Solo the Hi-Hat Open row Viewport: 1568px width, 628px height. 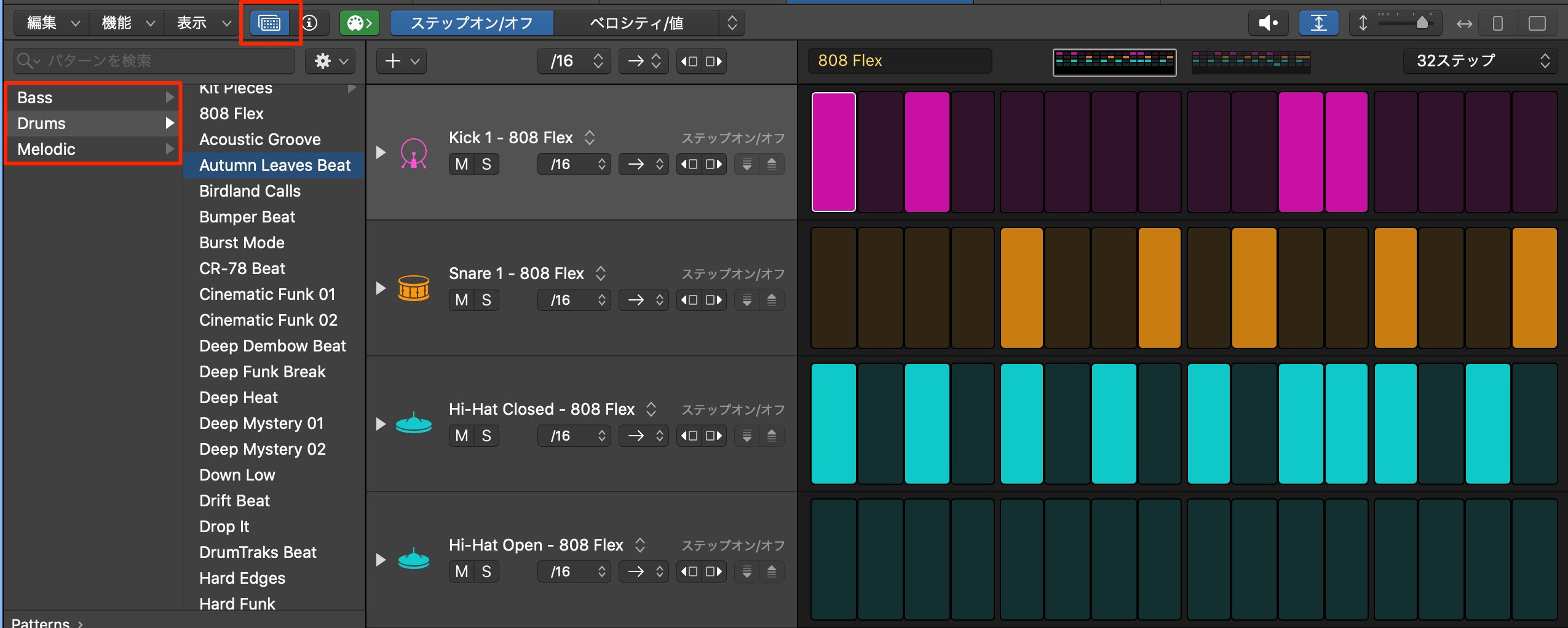486,571
